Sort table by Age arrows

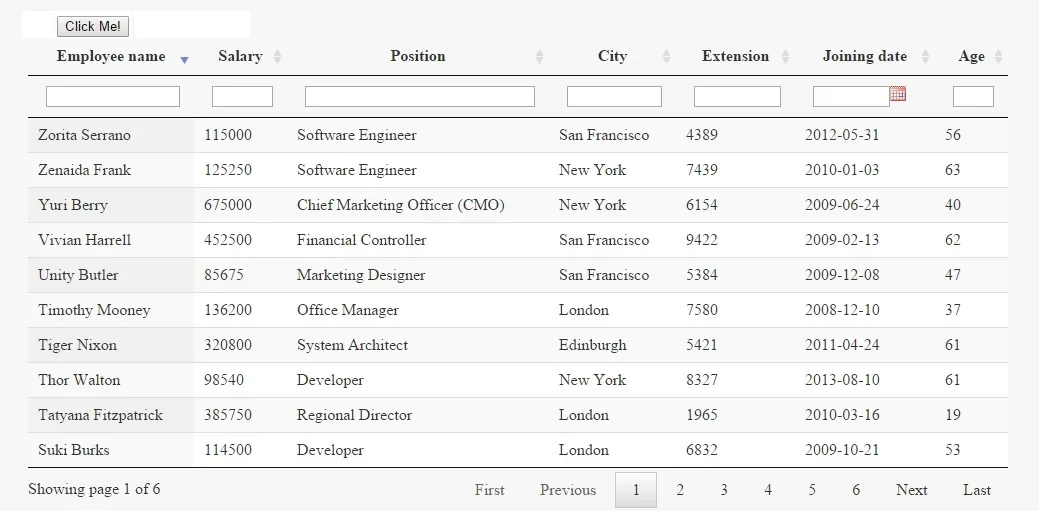pyautogui.click(x=998, y=57)
